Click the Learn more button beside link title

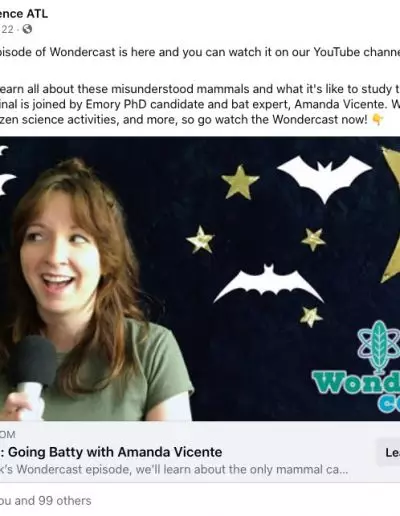pyautogui.click(x=389, y=452)
